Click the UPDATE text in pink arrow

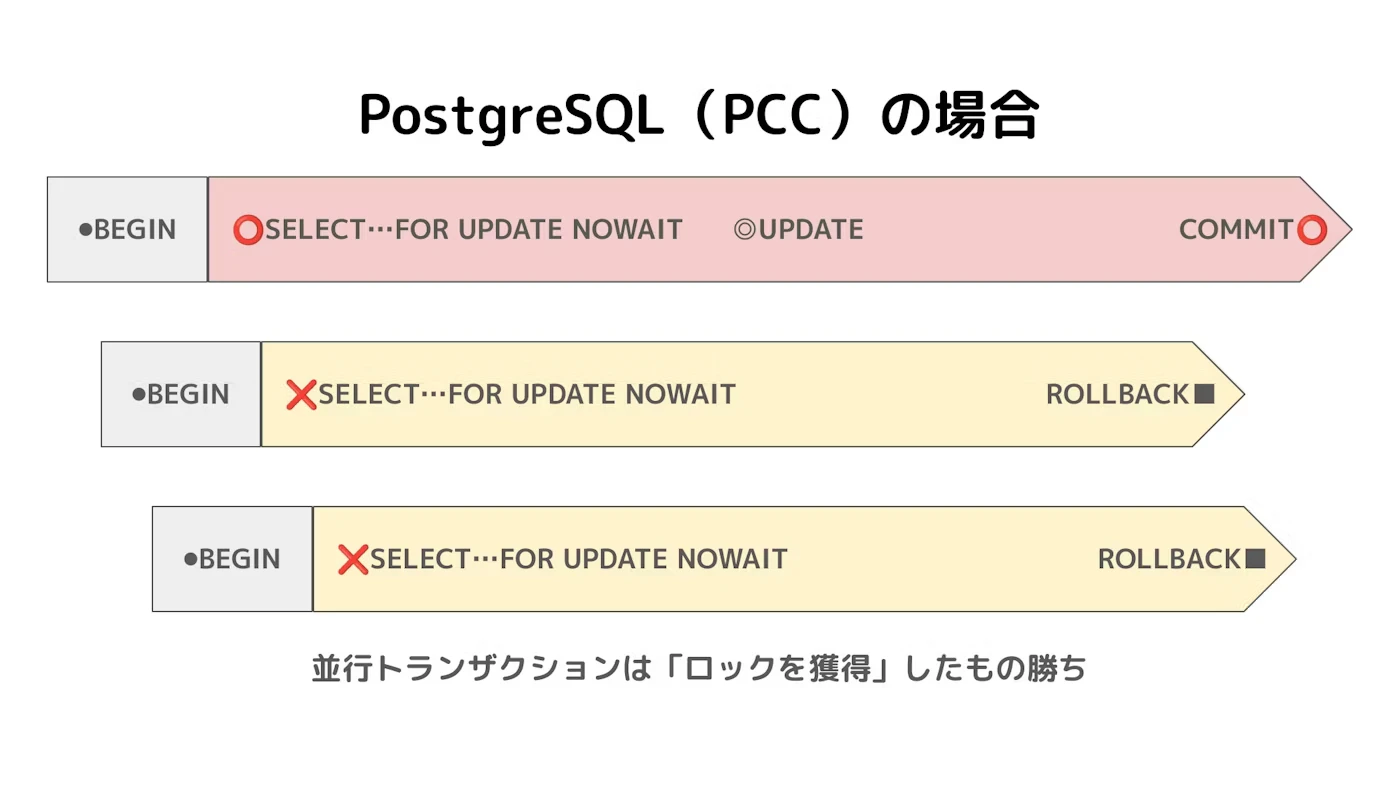pos(811,230)
